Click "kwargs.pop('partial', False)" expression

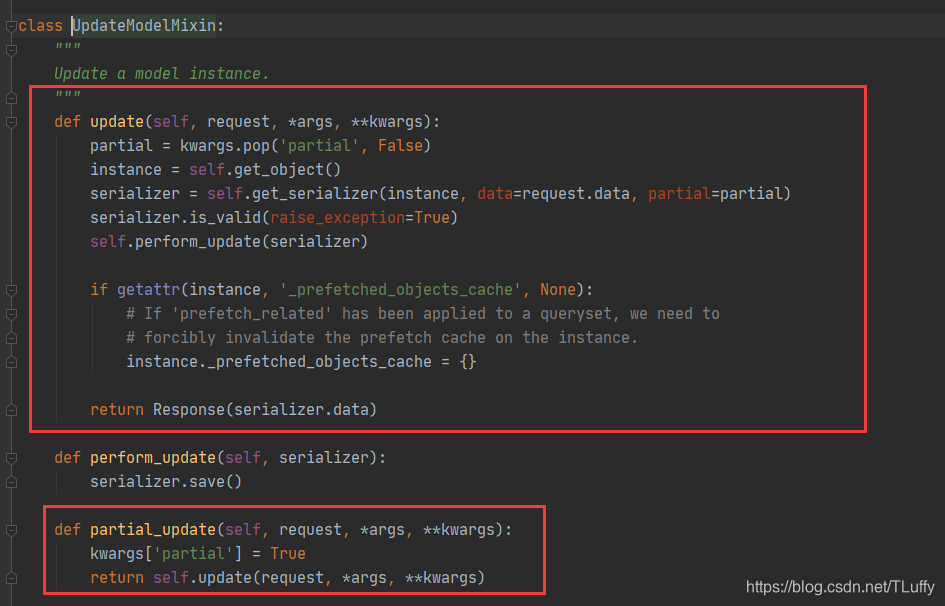point(305,146)
